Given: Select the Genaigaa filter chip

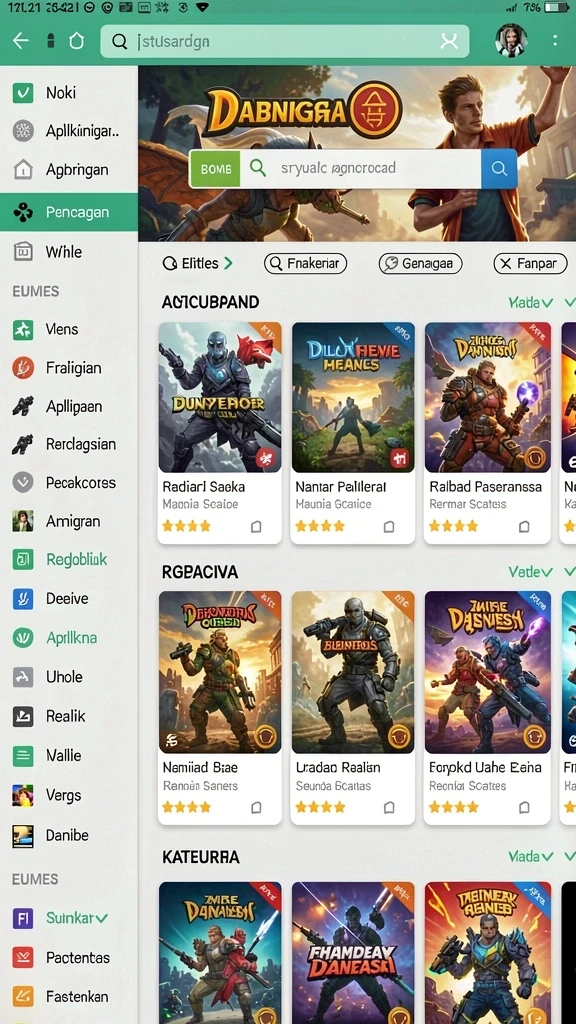Looking at the screenshot, I should pos(421,263).
